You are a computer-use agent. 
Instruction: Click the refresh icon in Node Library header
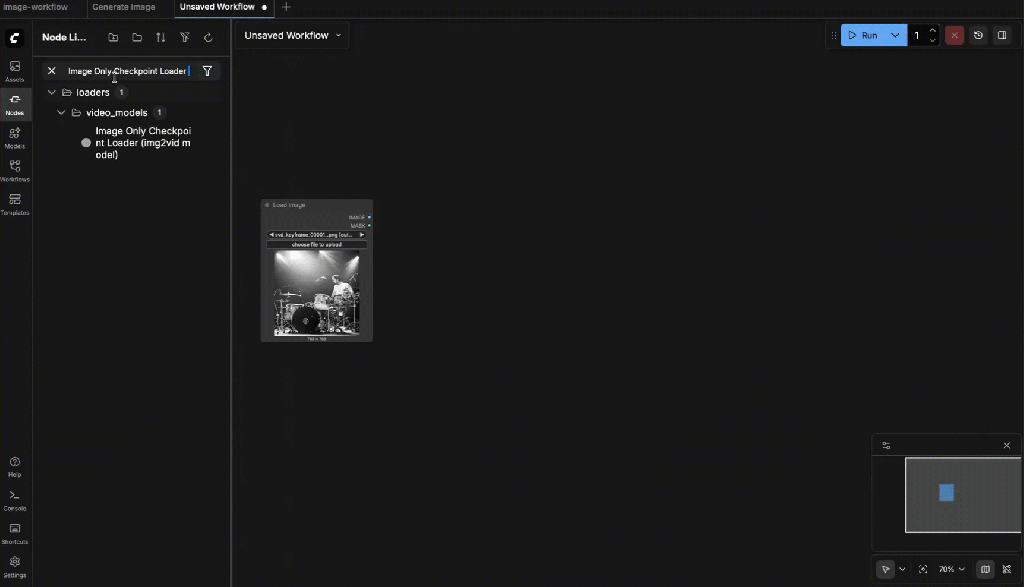pyautogui.click(x=208, y=37)
